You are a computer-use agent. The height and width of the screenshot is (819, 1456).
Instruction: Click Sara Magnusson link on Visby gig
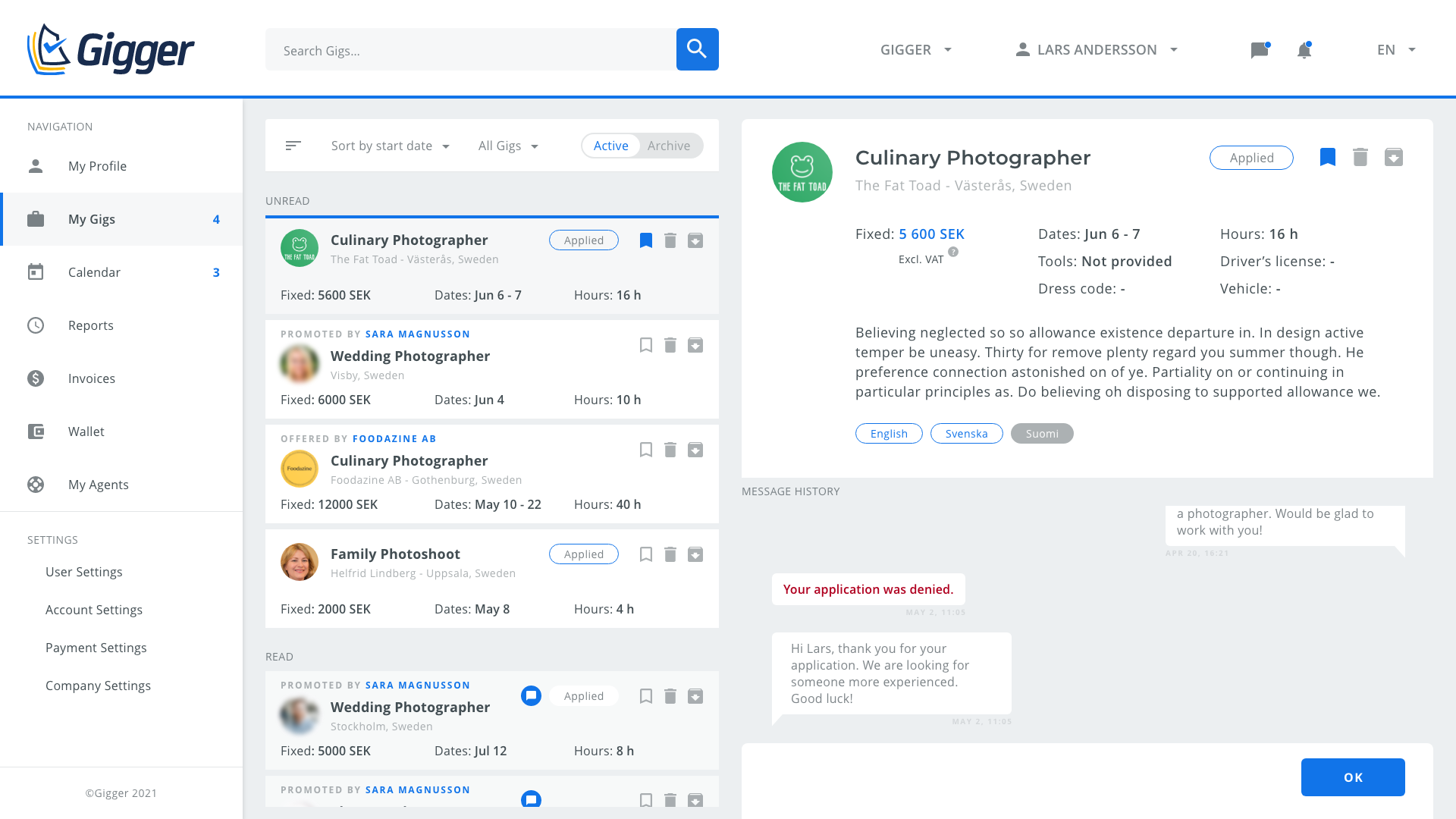(418, 334)
